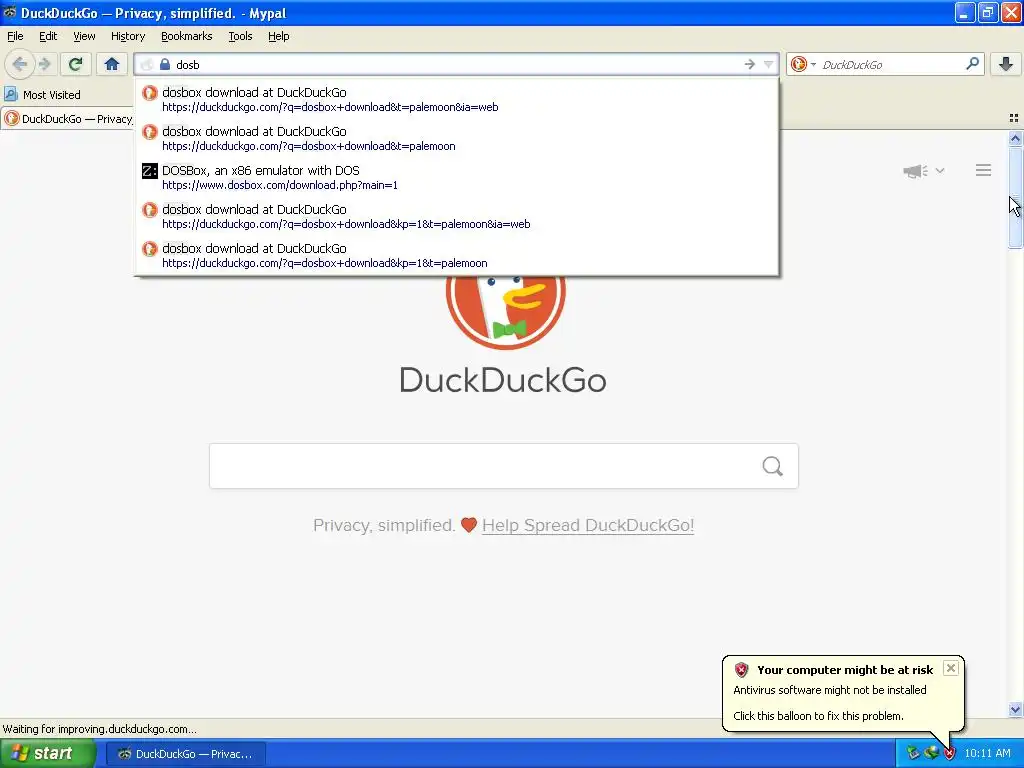The height and width of the screenshot is (768, 1024).
Task: Click the Most Visited bookmark icon
Action: click(10, 95)
